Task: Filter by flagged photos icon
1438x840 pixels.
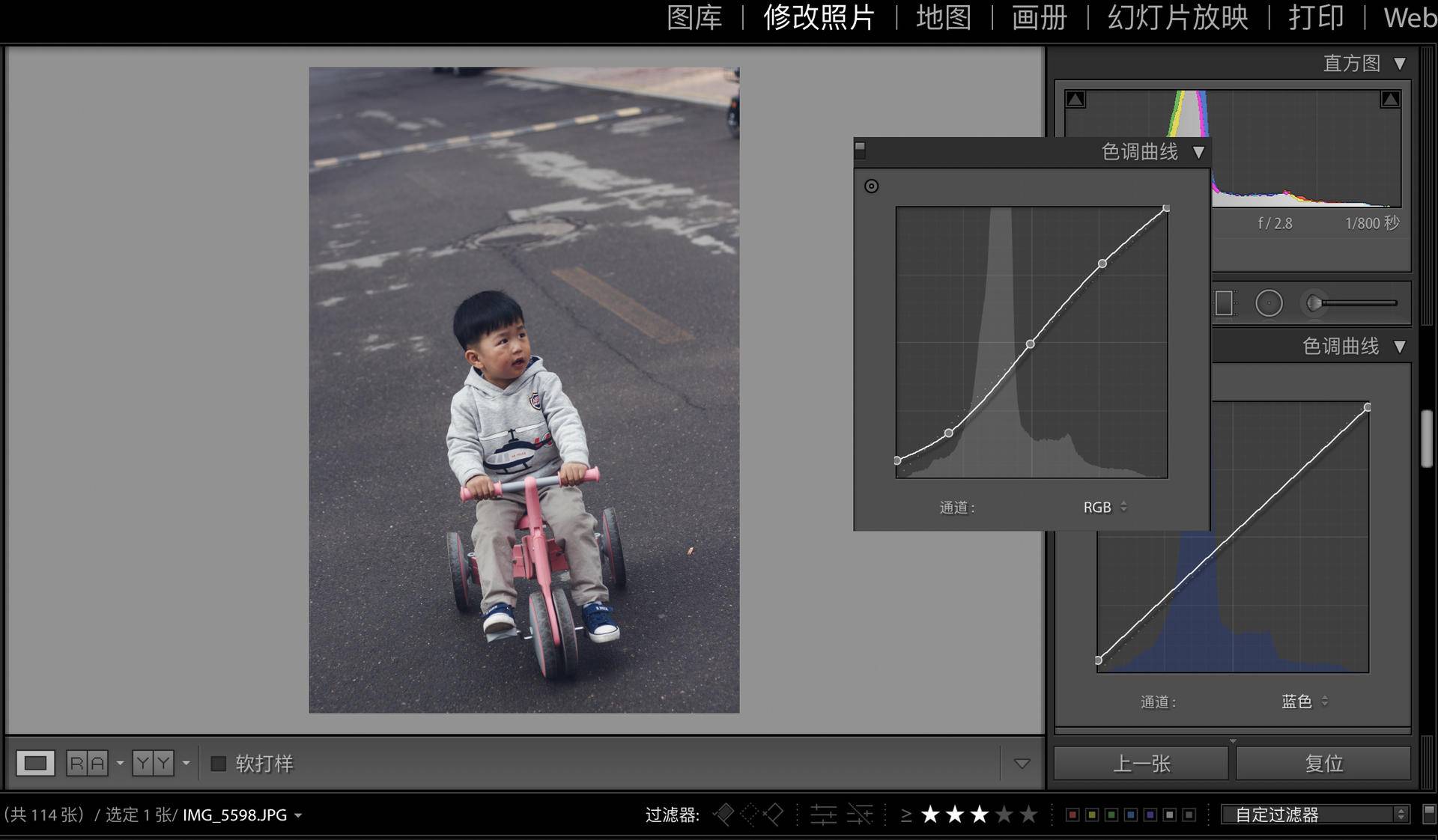Action: 723,815
